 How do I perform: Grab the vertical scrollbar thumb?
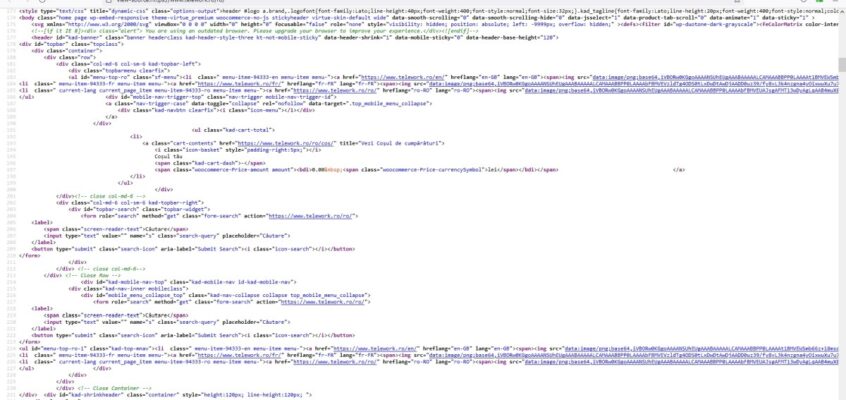842,65
